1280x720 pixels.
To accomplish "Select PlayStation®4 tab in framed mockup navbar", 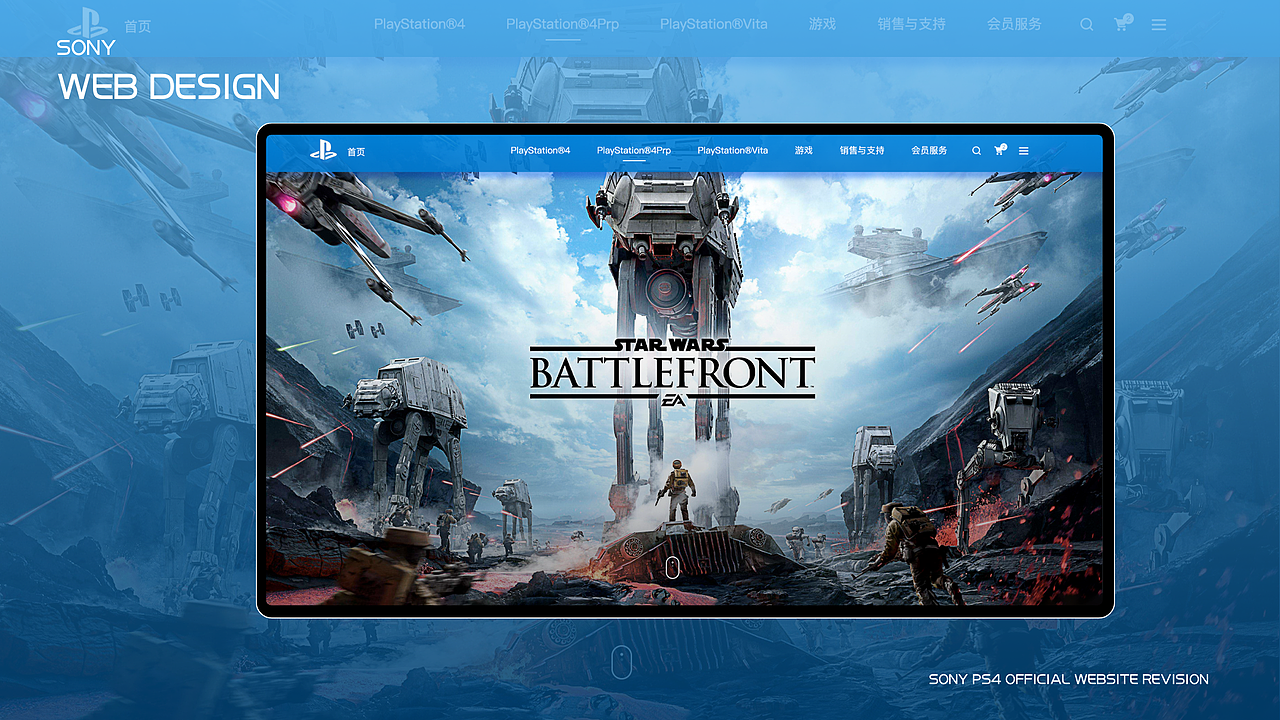I will tap(540, 150).
